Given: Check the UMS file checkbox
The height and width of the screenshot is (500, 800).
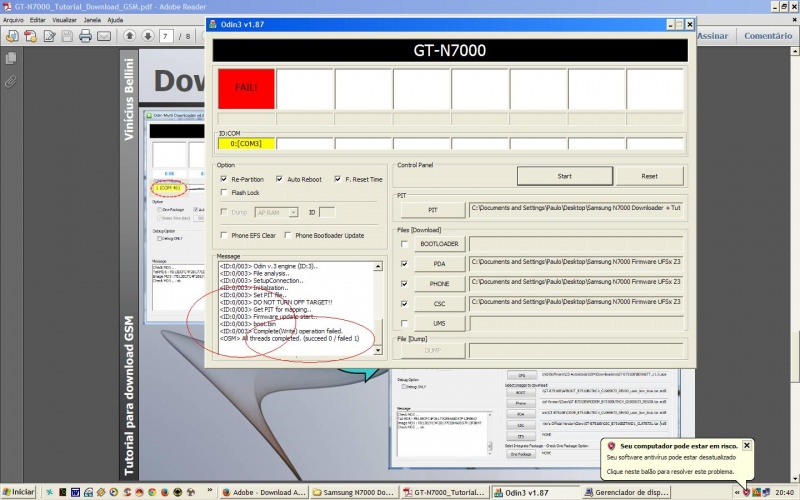Looking at the screenshot, I should pyautogui.click(x=405, y=323).
